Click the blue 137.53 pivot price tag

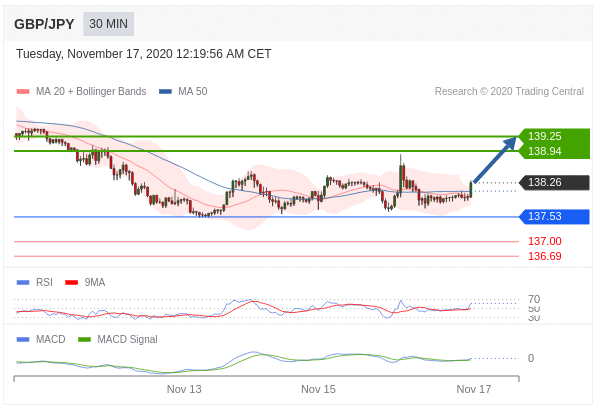[554, 217]
